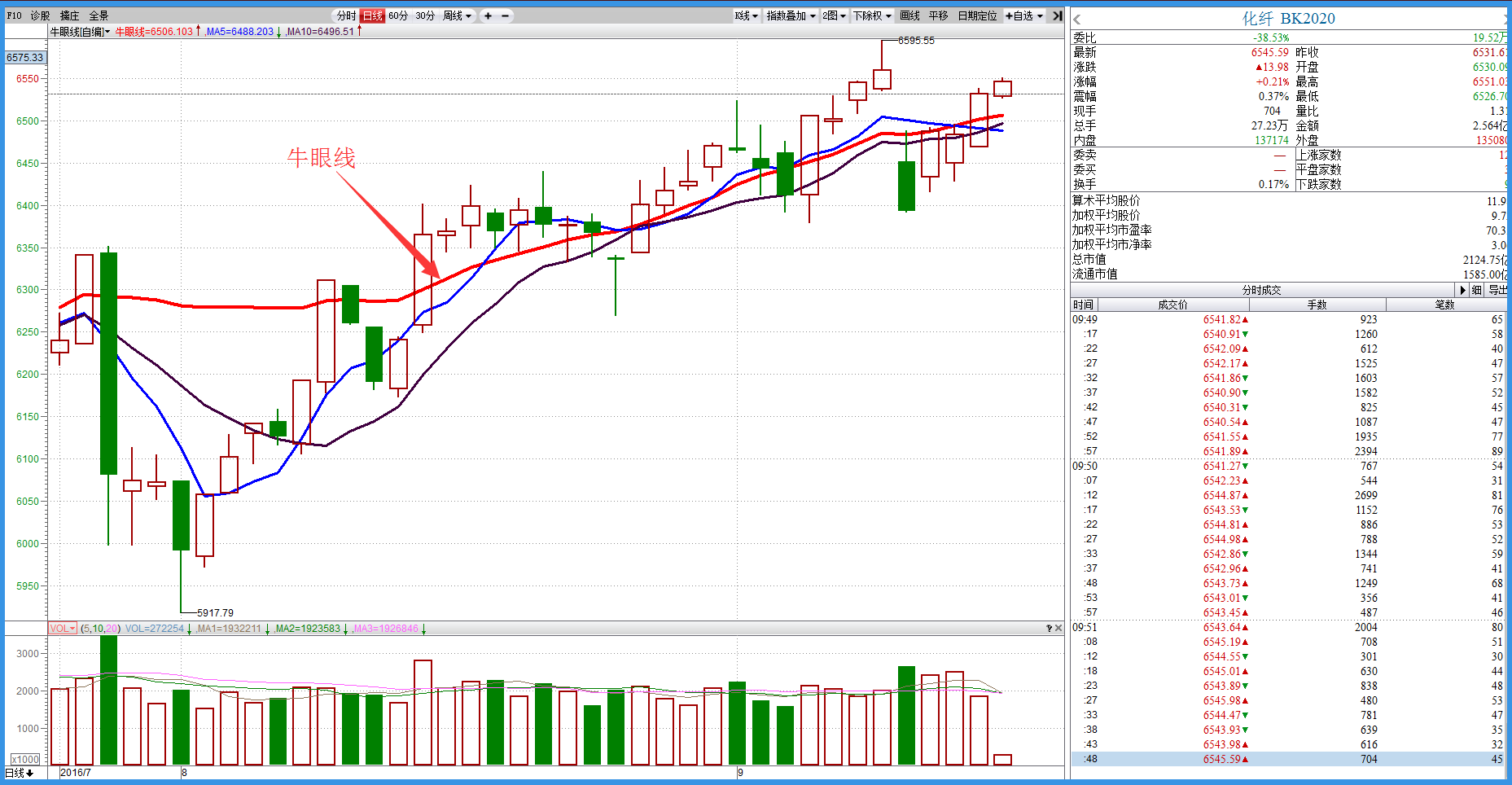The image size is (1512, 785).
Task: Close the VOL indicator panel
Action: tap(1058, 628)
